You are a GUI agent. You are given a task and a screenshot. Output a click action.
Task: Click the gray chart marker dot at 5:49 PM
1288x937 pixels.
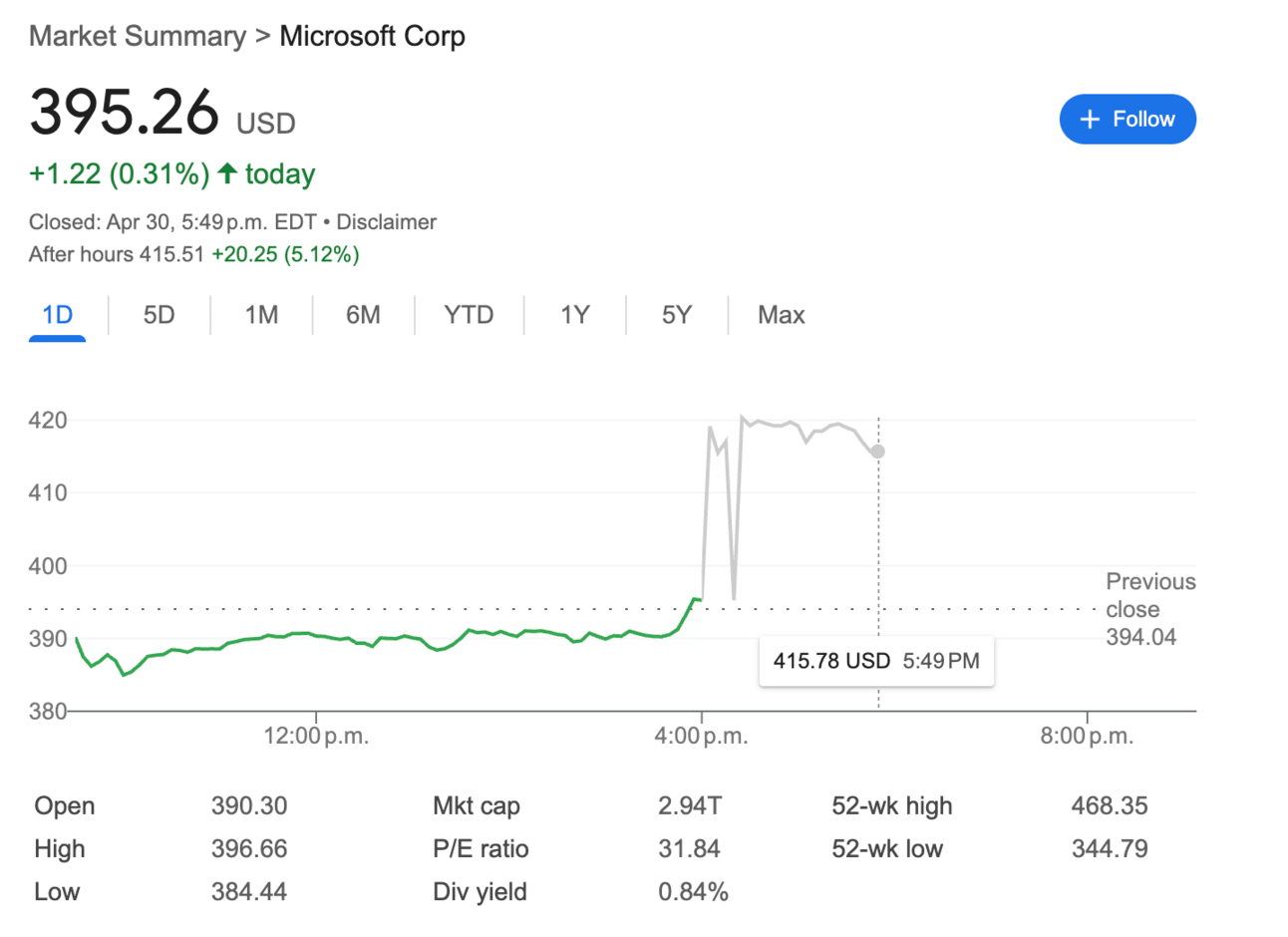[x=877, y=452]
